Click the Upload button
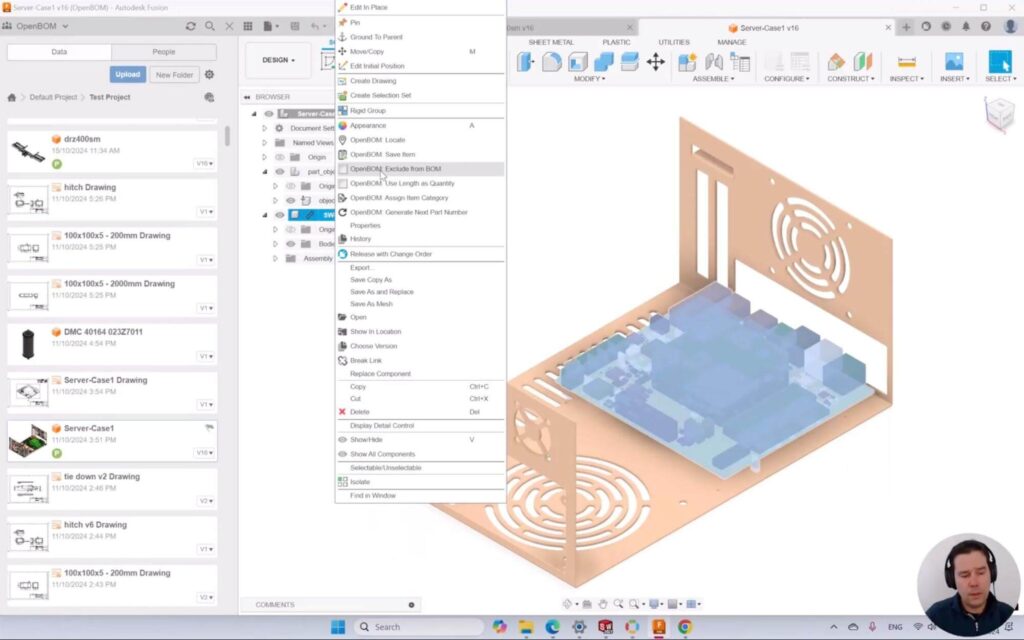The width and height of the screenshot is (1024, 640). point(127,74)
